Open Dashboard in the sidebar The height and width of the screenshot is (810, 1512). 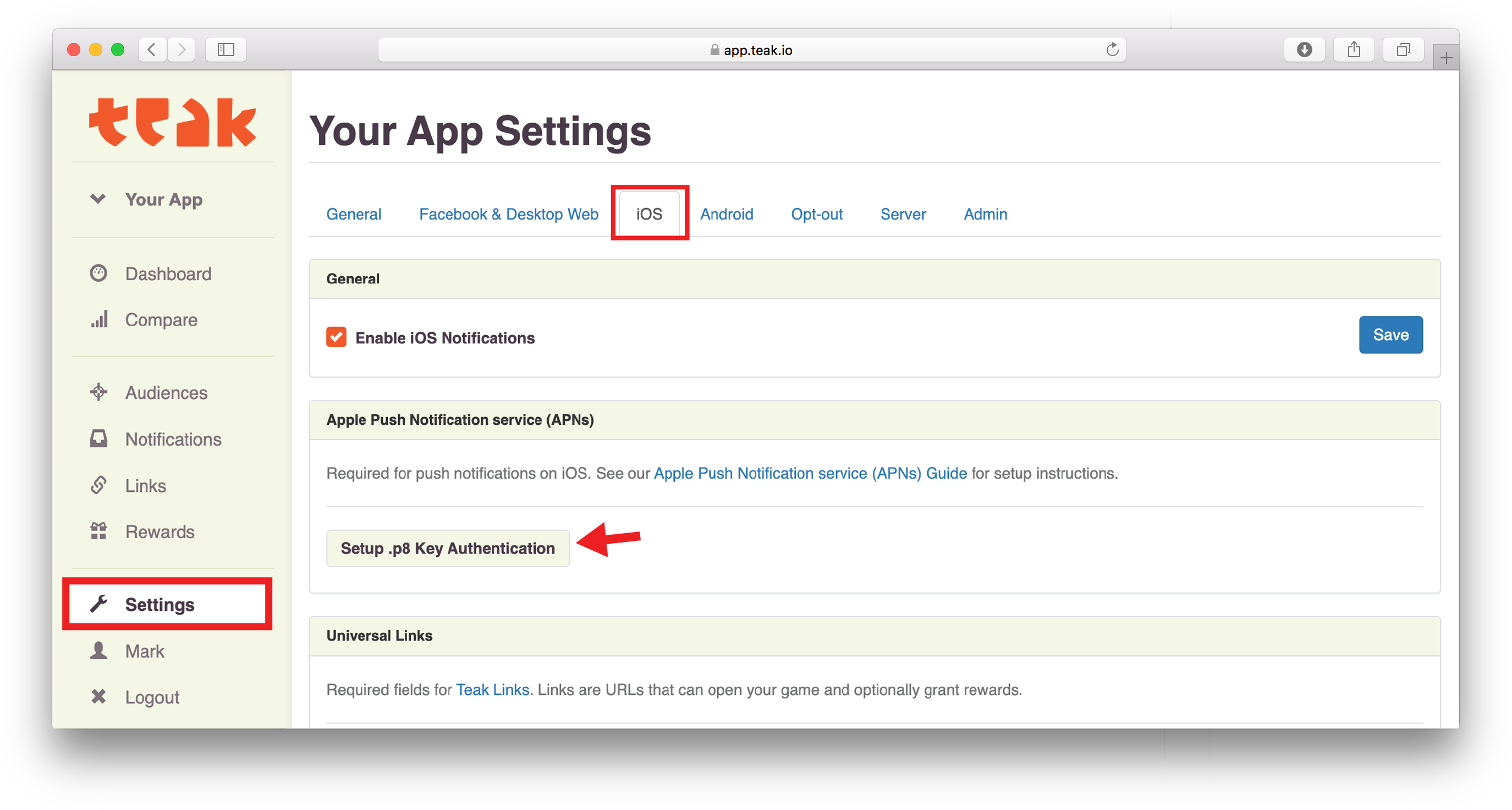pos(168,273)
